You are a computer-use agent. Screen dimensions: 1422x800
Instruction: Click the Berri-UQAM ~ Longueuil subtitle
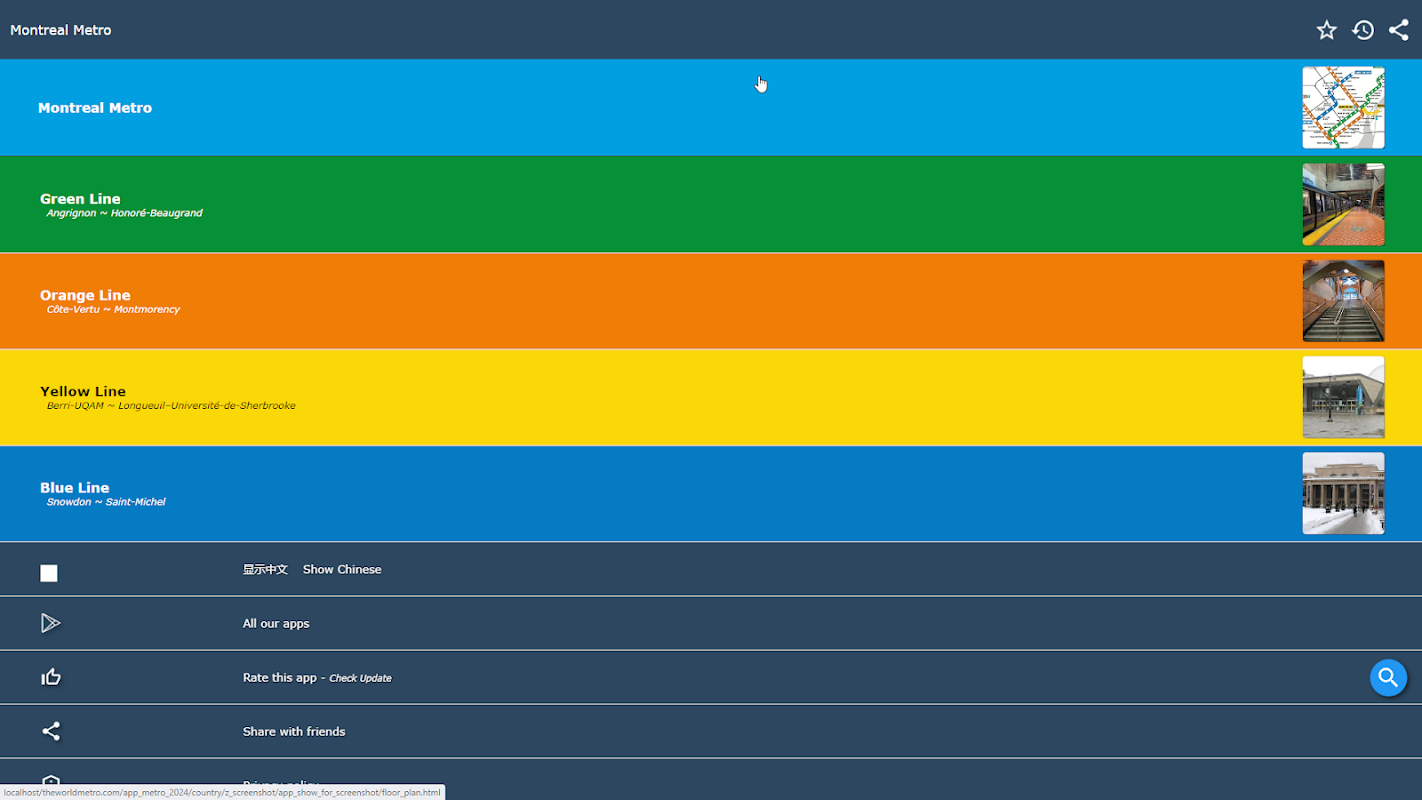[171, 406]
